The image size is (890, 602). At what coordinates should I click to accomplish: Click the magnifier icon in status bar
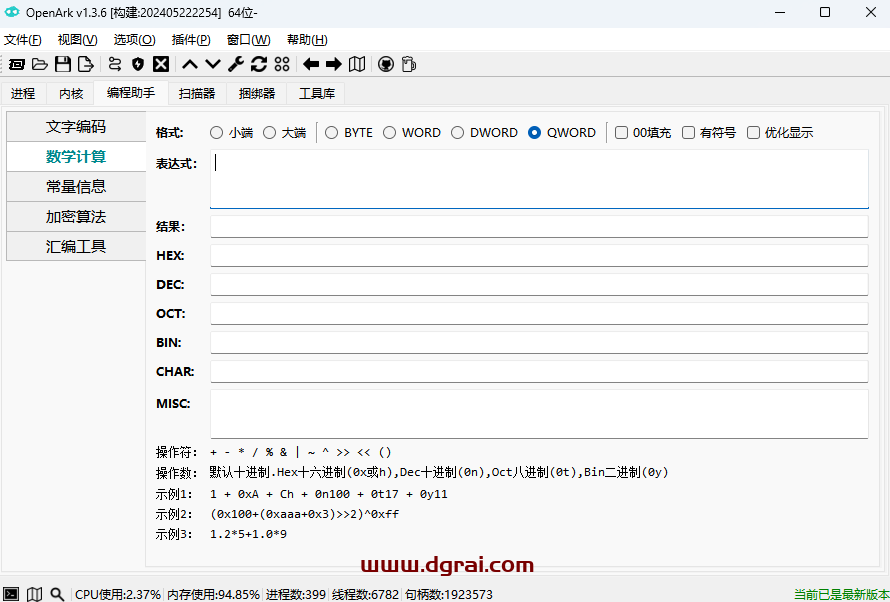point(57,594)
